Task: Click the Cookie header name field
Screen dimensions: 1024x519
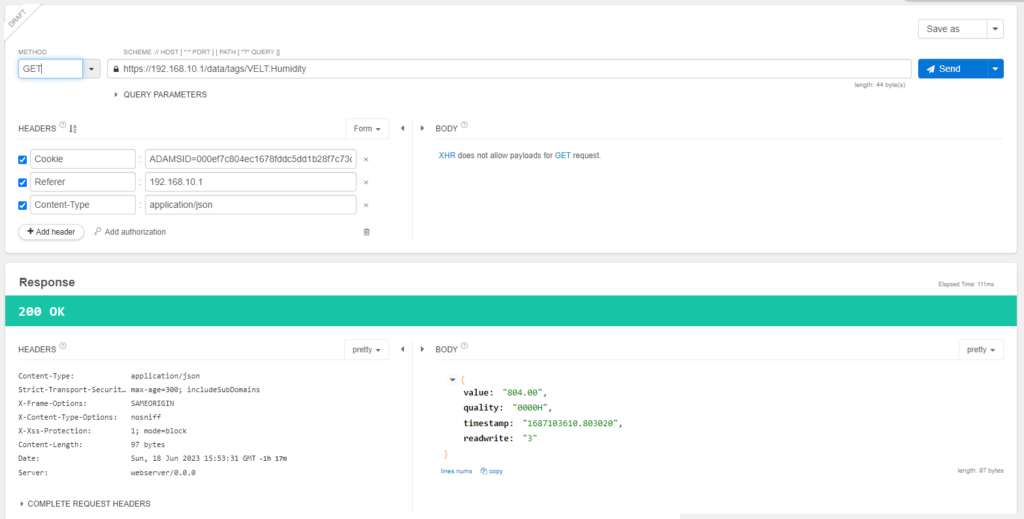Action: pos(83,159)
